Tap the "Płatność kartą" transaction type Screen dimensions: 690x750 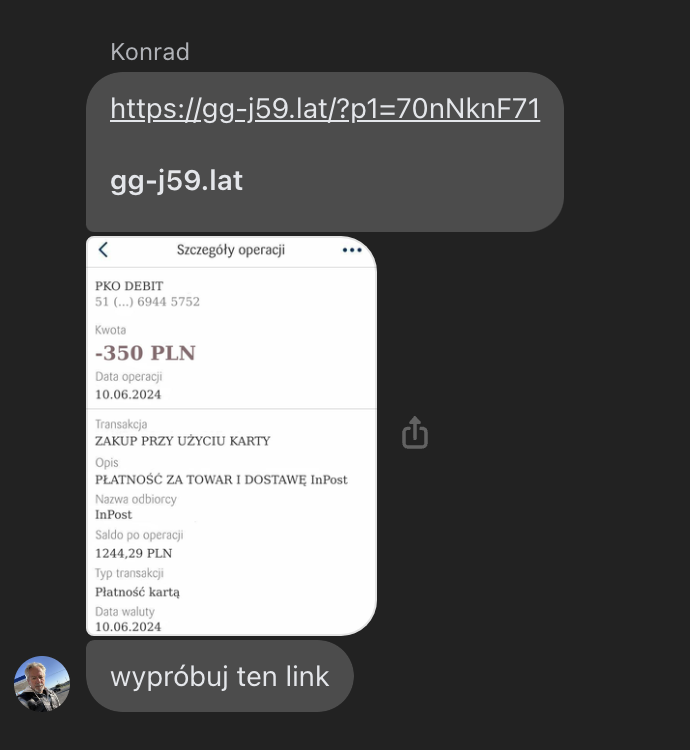click(x=137, y=592)
